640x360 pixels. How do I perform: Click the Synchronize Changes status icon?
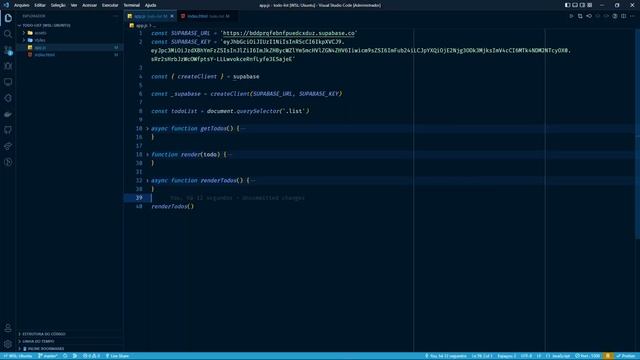(65, 356)
